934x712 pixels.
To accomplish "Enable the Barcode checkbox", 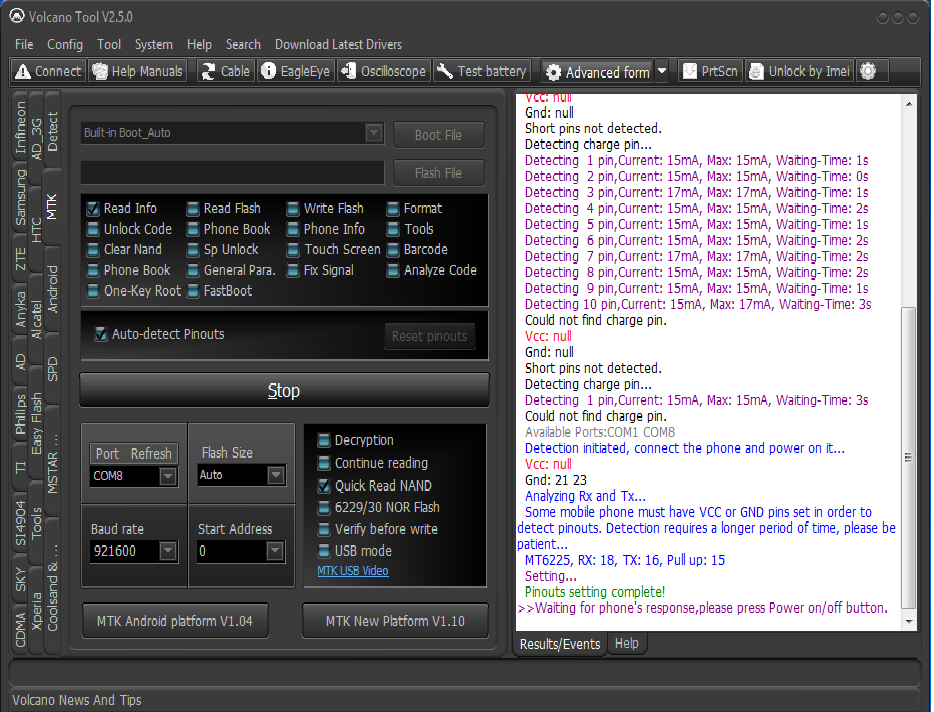I will point(393,250).
